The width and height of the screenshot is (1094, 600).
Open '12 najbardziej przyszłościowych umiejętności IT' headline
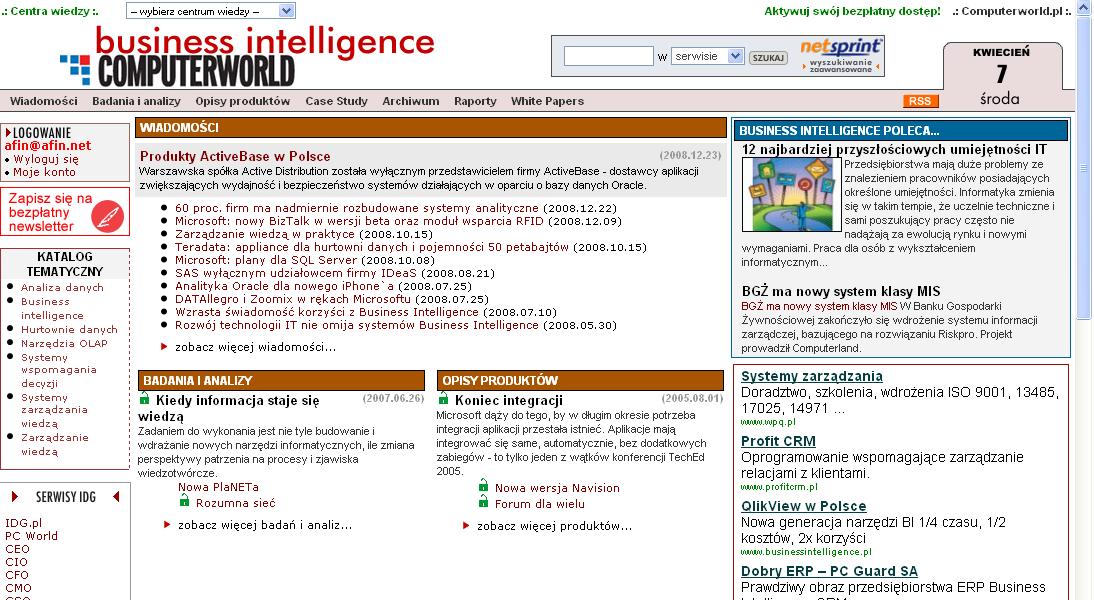click(x=894, y=149)
